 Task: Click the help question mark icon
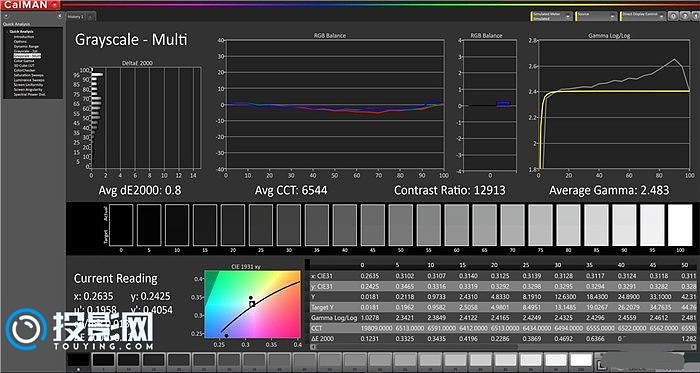coord(685,16)
